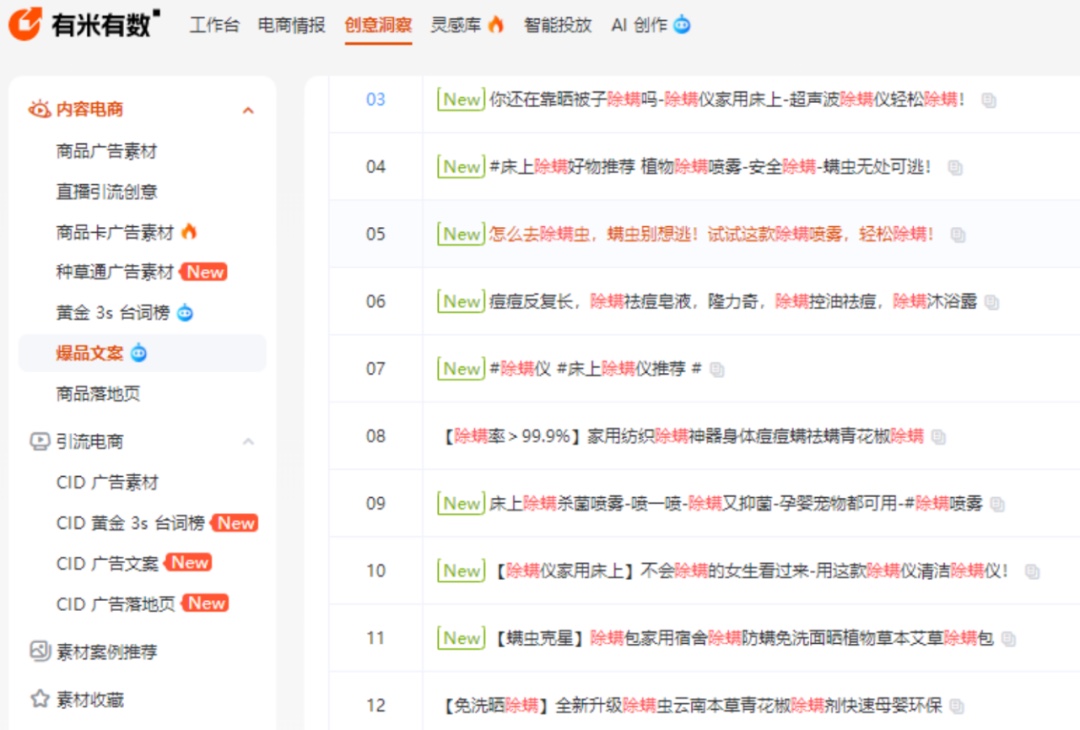The height and width of the screenshot is (730, 1080).
Task: Copy the row 11 copywriting text
Action: coord(1008,639)
